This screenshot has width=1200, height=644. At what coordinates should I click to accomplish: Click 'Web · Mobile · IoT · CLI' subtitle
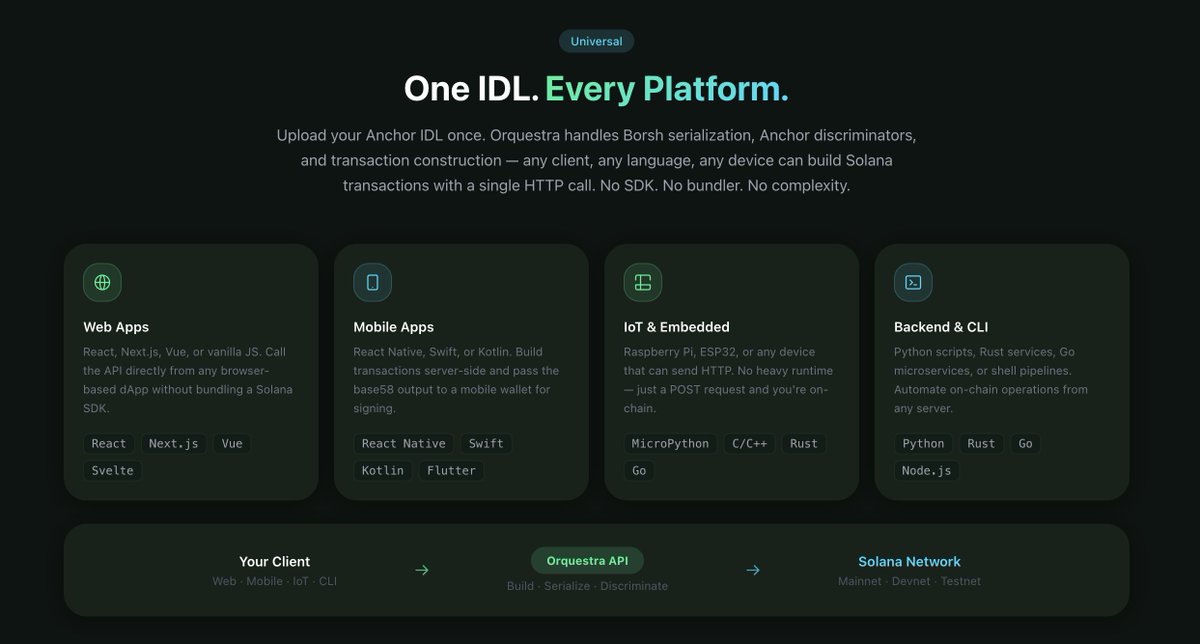point(275,581)
